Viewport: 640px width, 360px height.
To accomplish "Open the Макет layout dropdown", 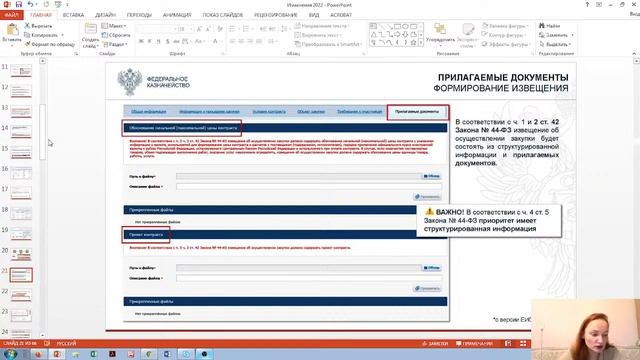I will [114, 26].
